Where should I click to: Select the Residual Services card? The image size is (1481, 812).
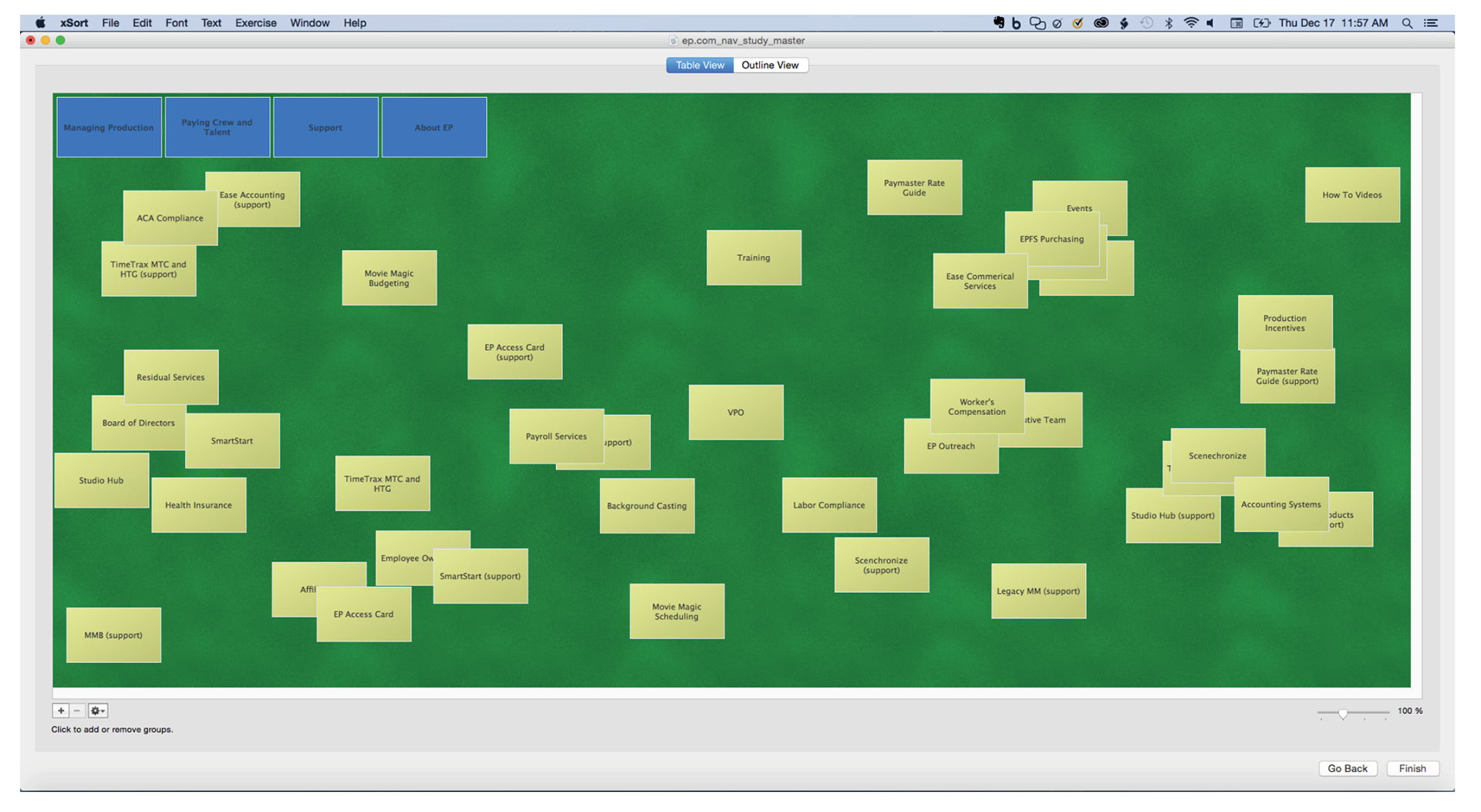coord(170,377)
